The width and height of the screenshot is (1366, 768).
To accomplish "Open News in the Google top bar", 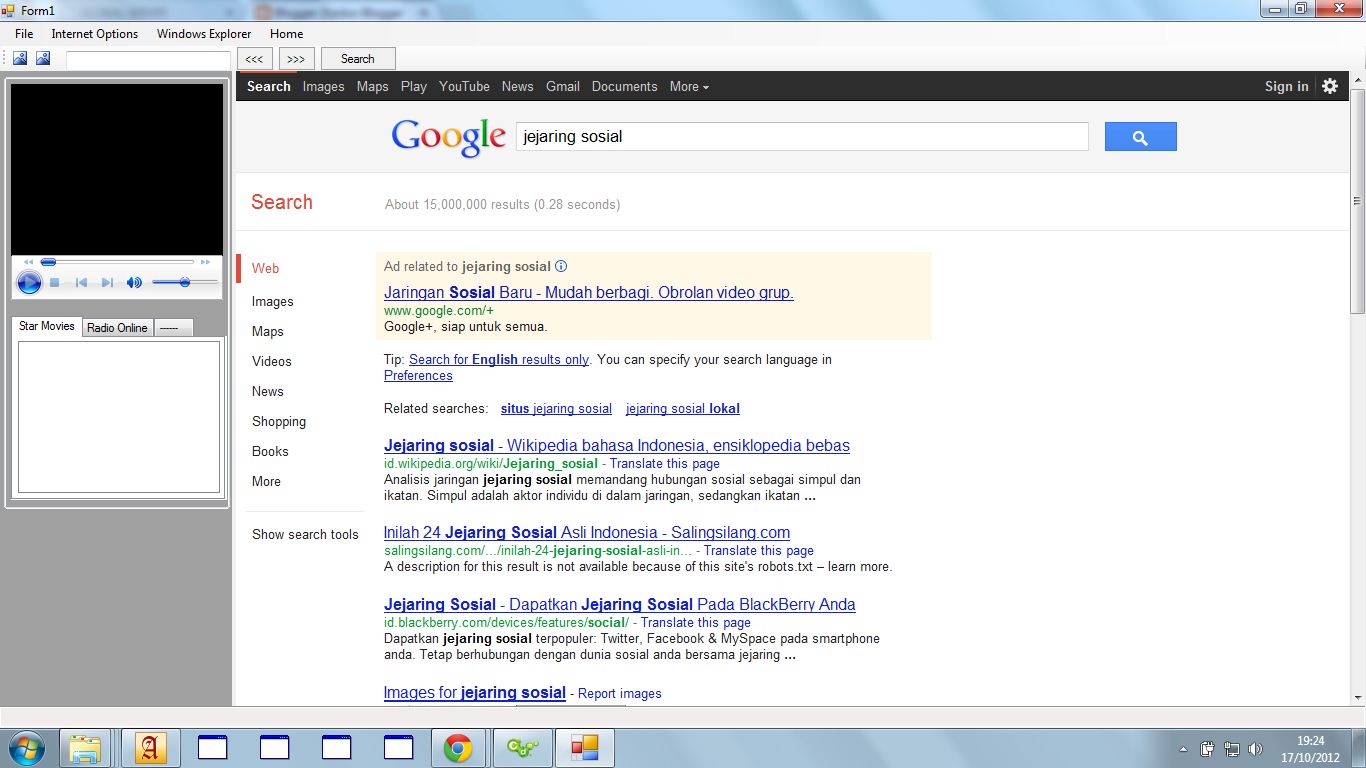I will point(517,87).
